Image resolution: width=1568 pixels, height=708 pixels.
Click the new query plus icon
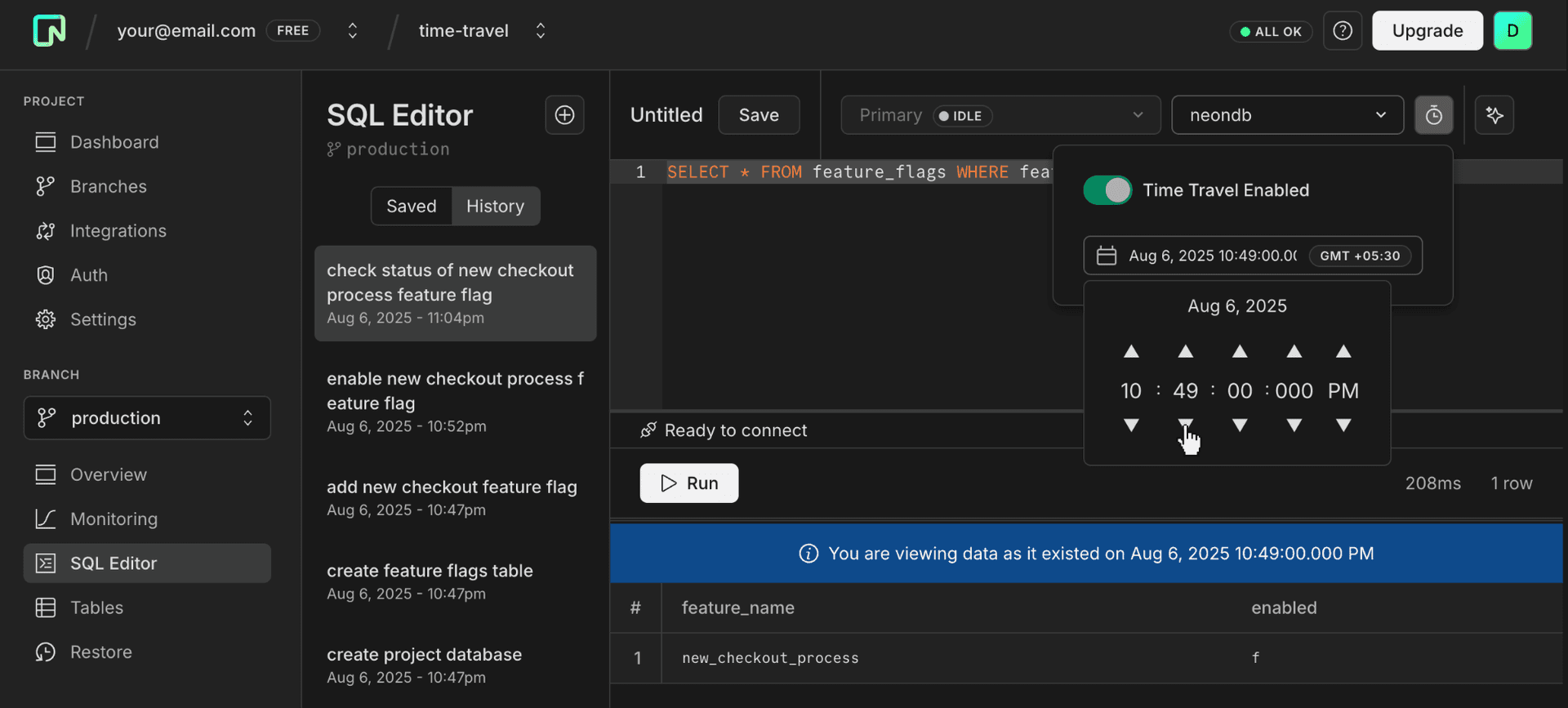(564, 115)
